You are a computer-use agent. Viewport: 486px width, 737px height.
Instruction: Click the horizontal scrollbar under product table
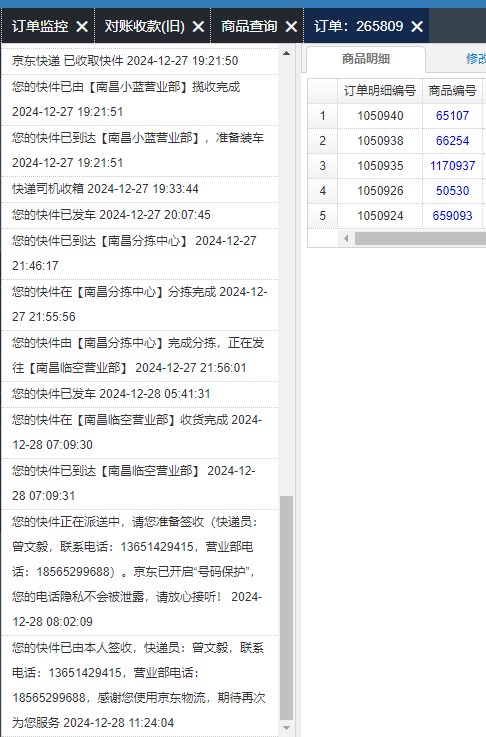click(420, 238)
